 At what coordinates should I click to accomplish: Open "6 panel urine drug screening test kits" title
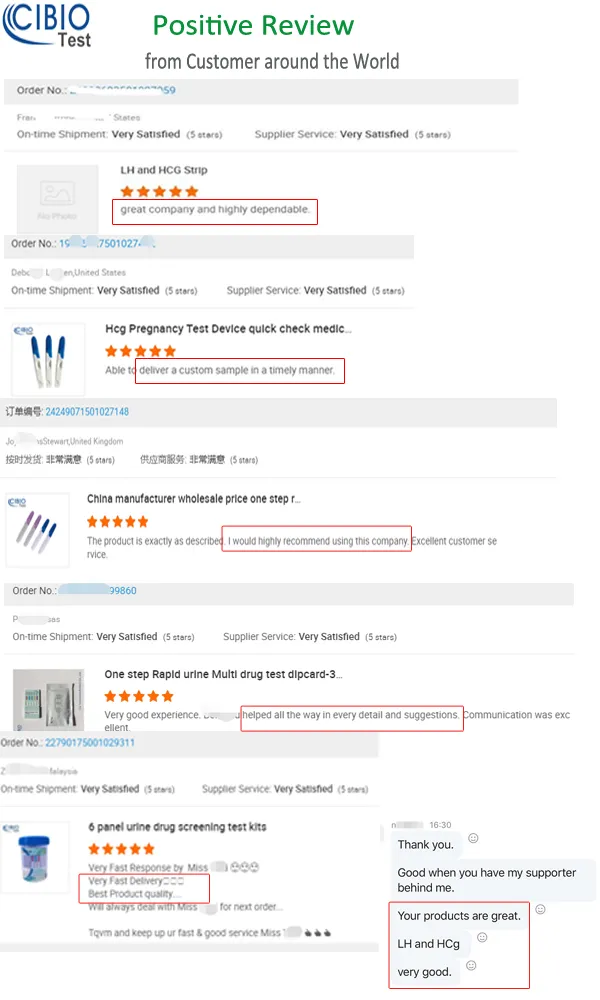[177, 827]
